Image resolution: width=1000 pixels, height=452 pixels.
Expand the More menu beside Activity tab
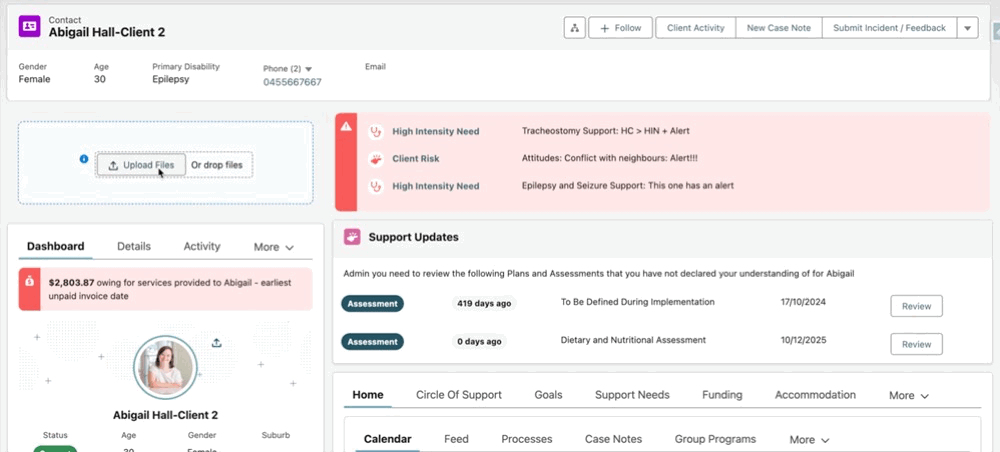coord(274,247)
